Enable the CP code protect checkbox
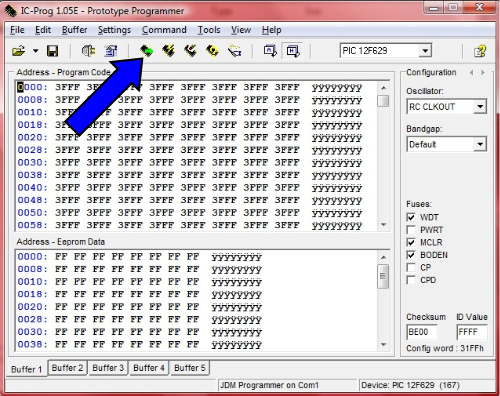The height and width of the screenshot is (396, 500). (x=411, y=268)
